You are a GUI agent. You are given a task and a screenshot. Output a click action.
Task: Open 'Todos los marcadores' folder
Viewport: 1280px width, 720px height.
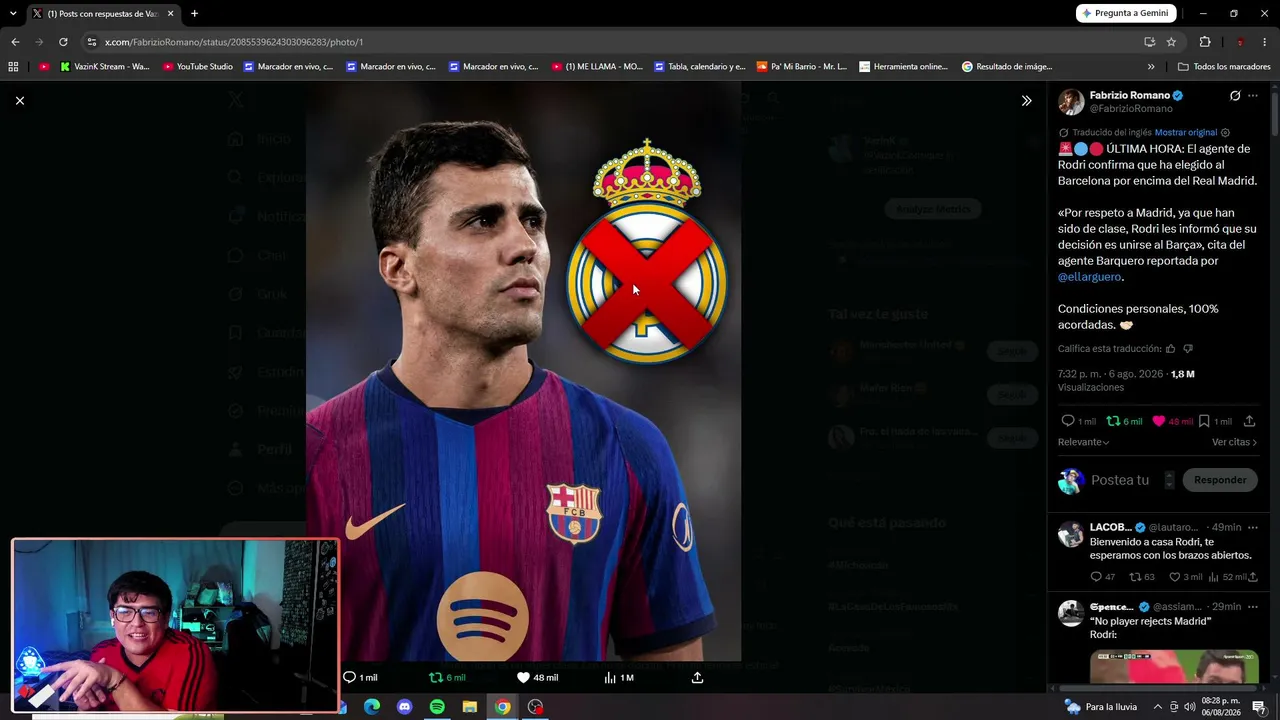(1224, 67)
